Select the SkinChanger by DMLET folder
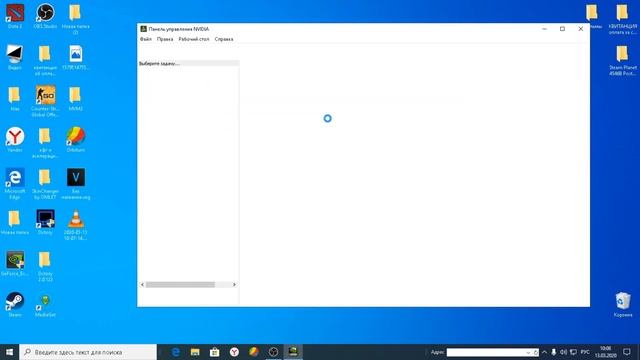This screenshot has width=640, height=360. (45, 184)
